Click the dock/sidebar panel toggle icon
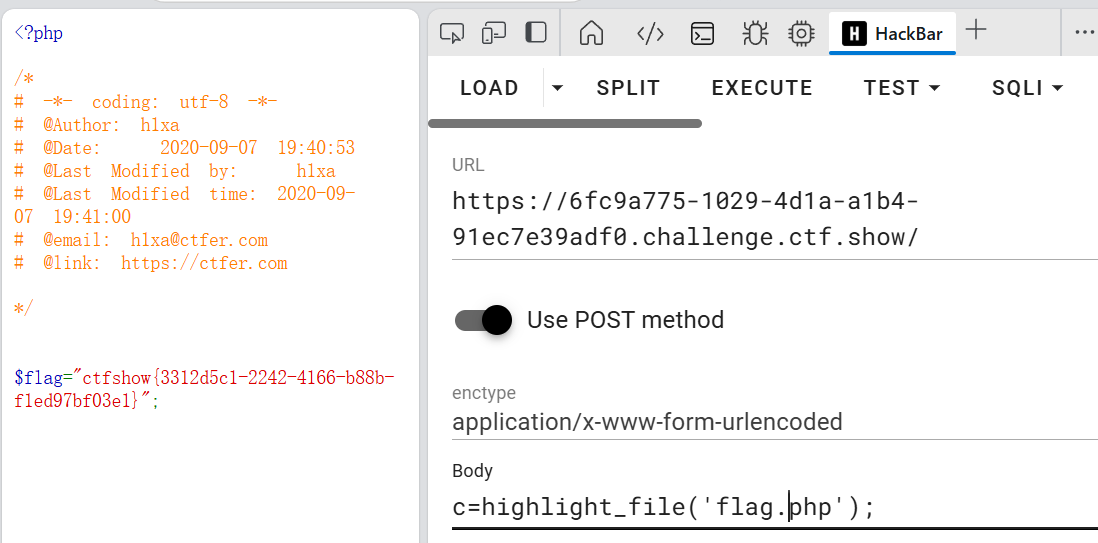The height and width of the screenshot is (543, 1098). 536,33
